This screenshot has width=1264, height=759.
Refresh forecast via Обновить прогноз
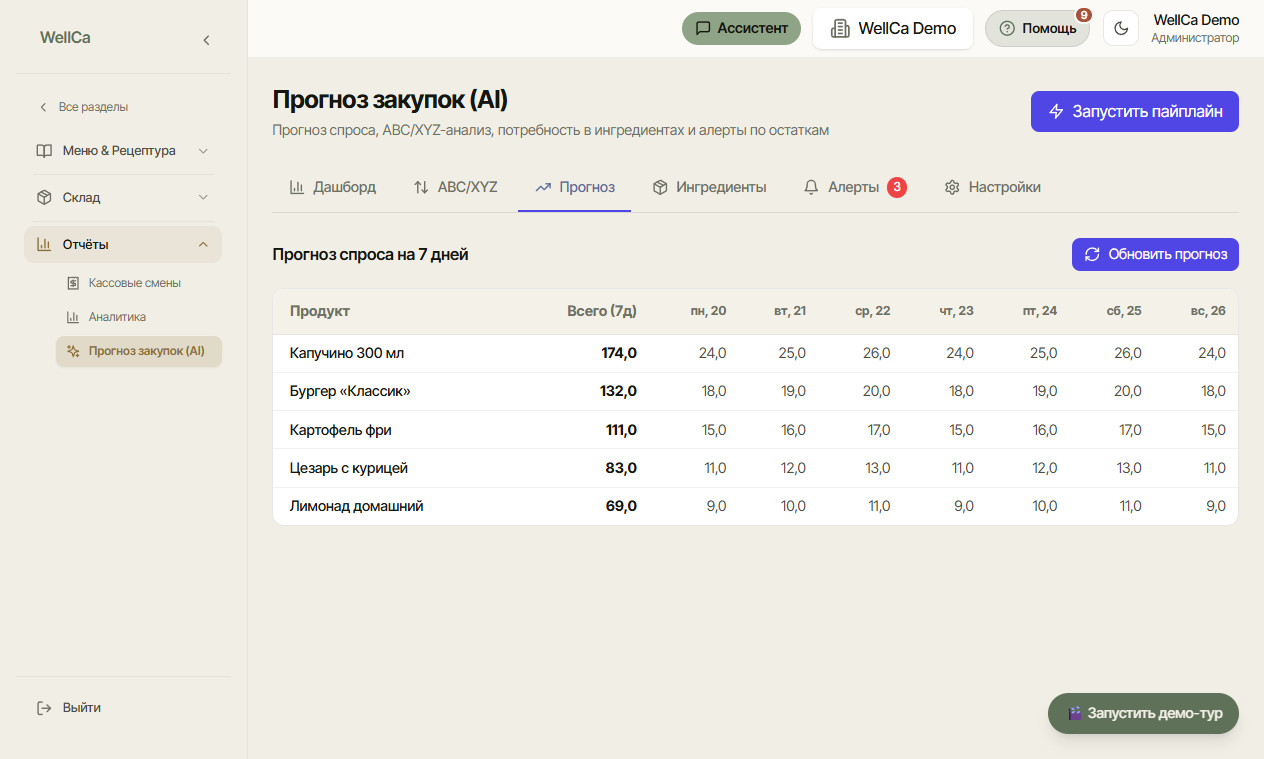pyautogui.click(x=1155, y=254)
